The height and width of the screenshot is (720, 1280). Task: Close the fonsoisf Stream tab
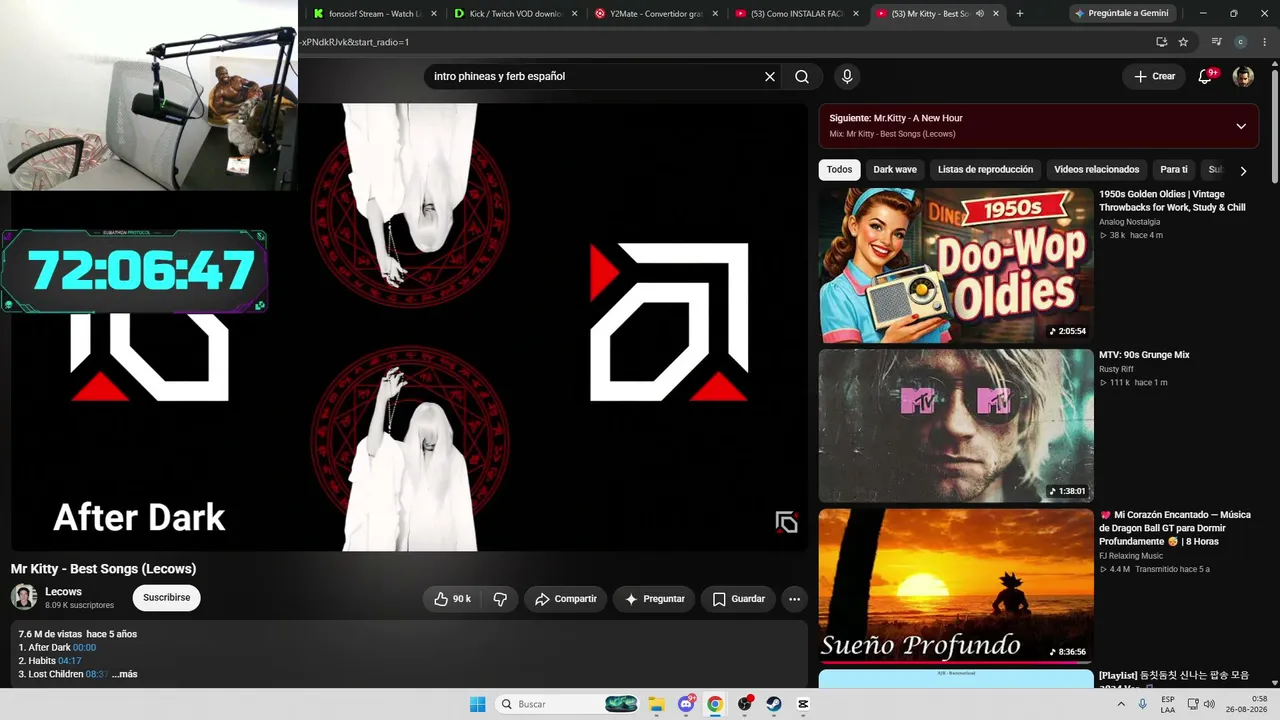coord(434,14)
